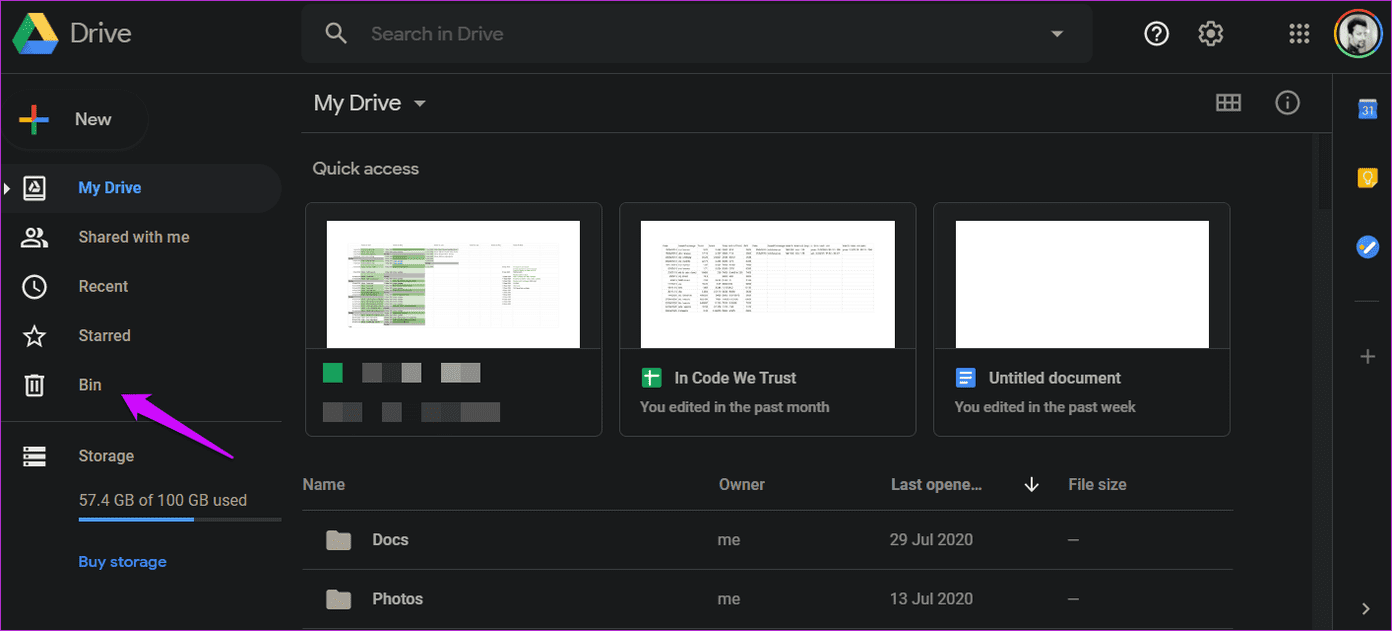
Task: Select My Drive in the sidebar
Action: (110, 188)
